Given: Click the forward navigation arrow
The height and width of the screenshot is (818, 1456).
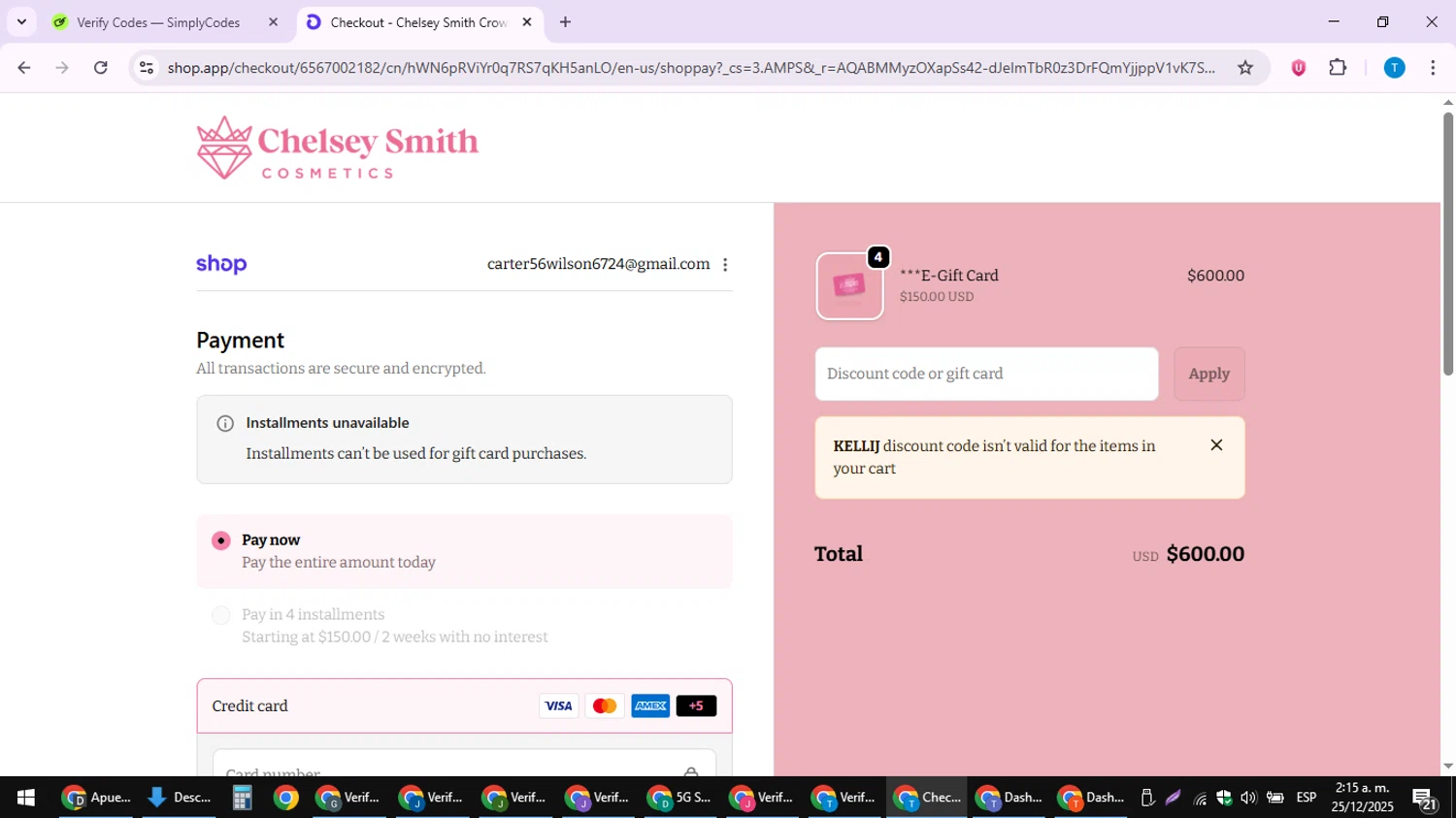Looking at the screenshot, I should click(62, 68).
